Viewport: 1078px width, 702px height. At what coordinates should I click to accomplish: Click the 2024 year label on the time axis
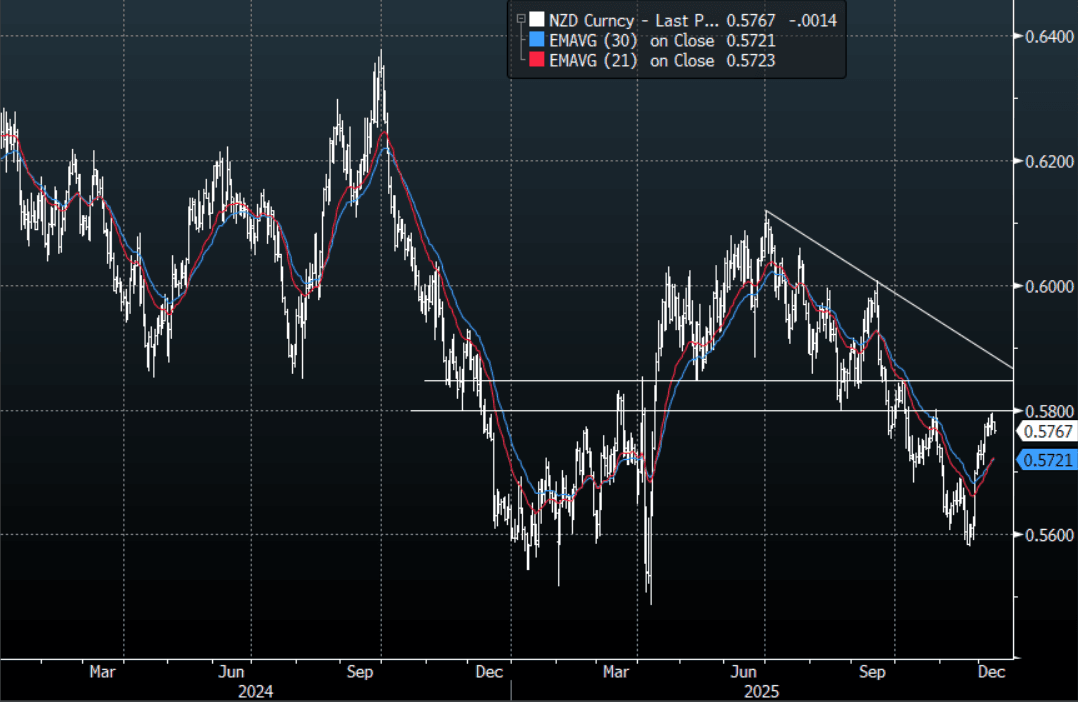tap(255, 692)
